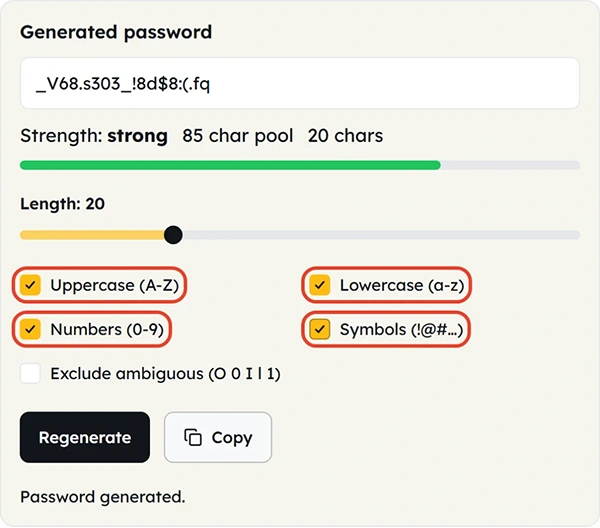Screen dimensions: 600x528
Task: Uncheck the Lowercase (a-z) checkbox
Action: (x=320, y=285)
